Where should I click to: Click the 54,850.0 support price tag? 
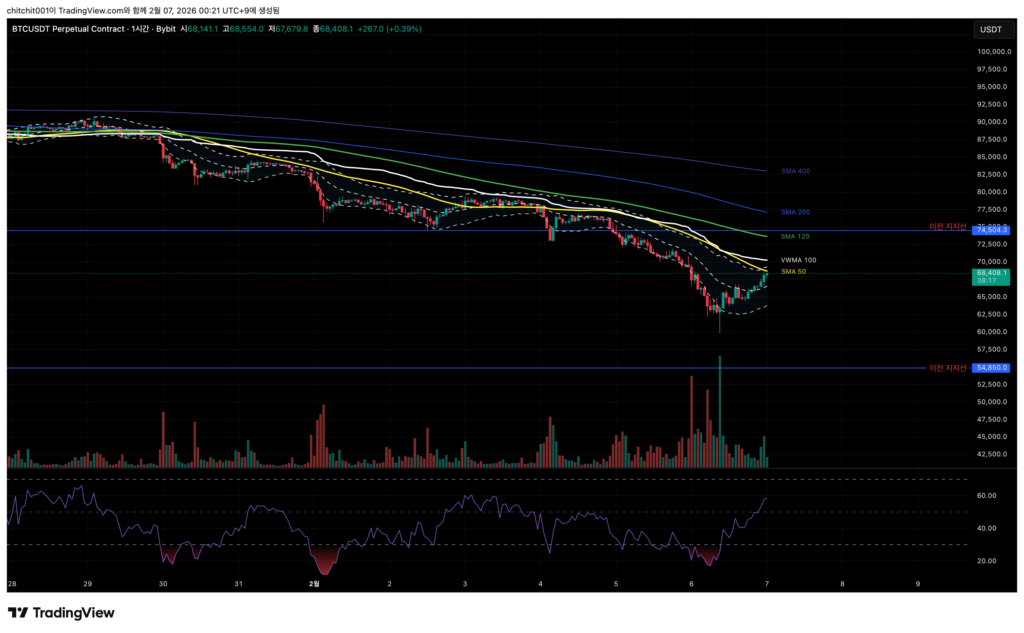[x=993, y=368]
